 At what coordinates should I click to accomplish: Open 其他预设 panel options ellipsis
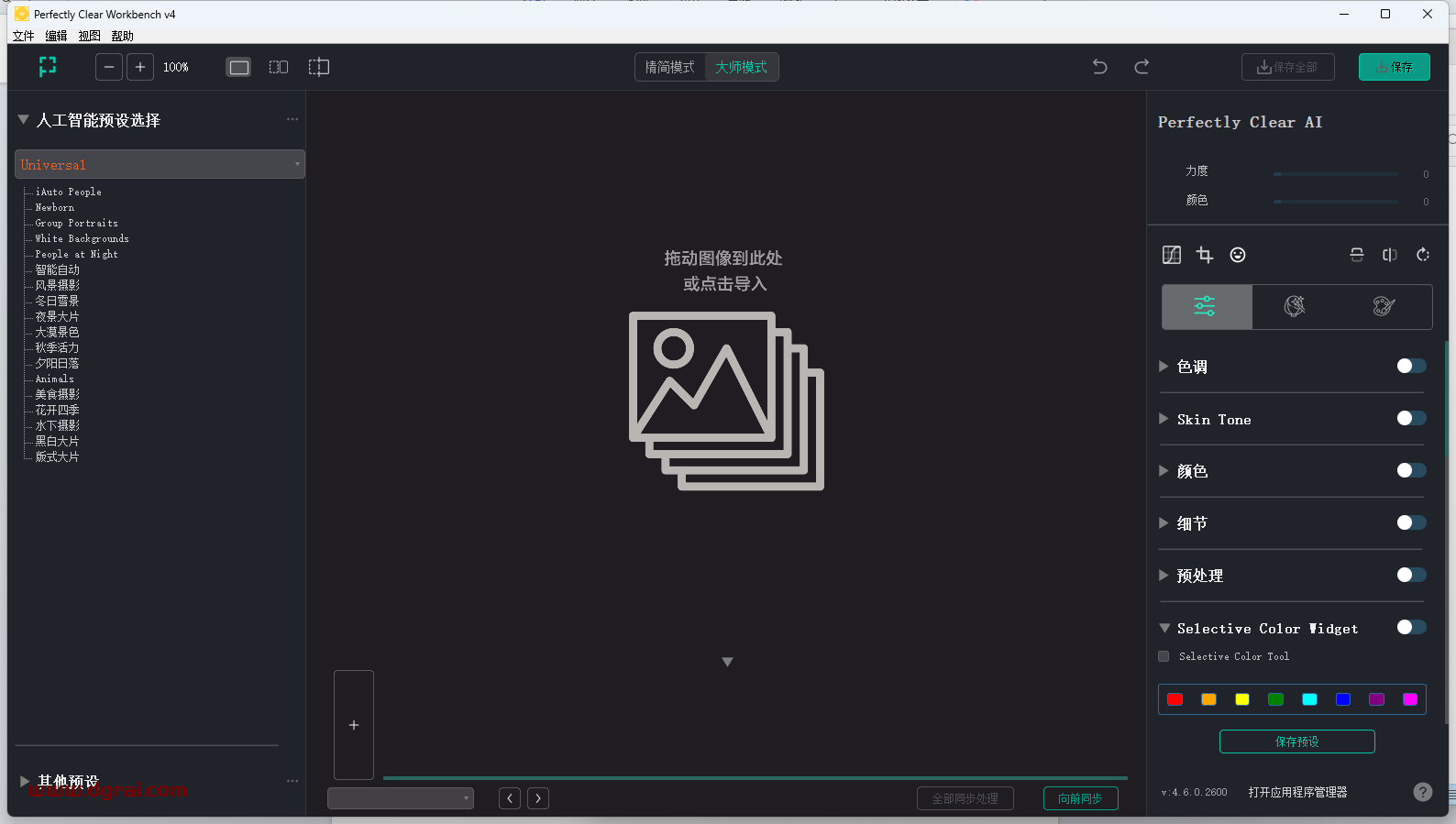[292, 781]
